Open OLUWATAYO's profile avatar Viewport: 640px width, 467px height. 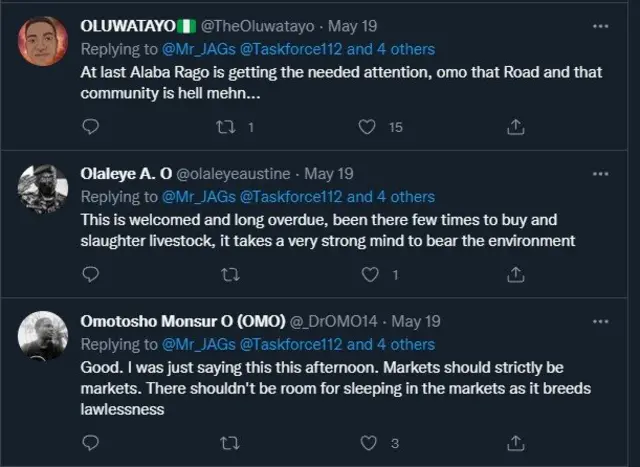coord(43,42)
